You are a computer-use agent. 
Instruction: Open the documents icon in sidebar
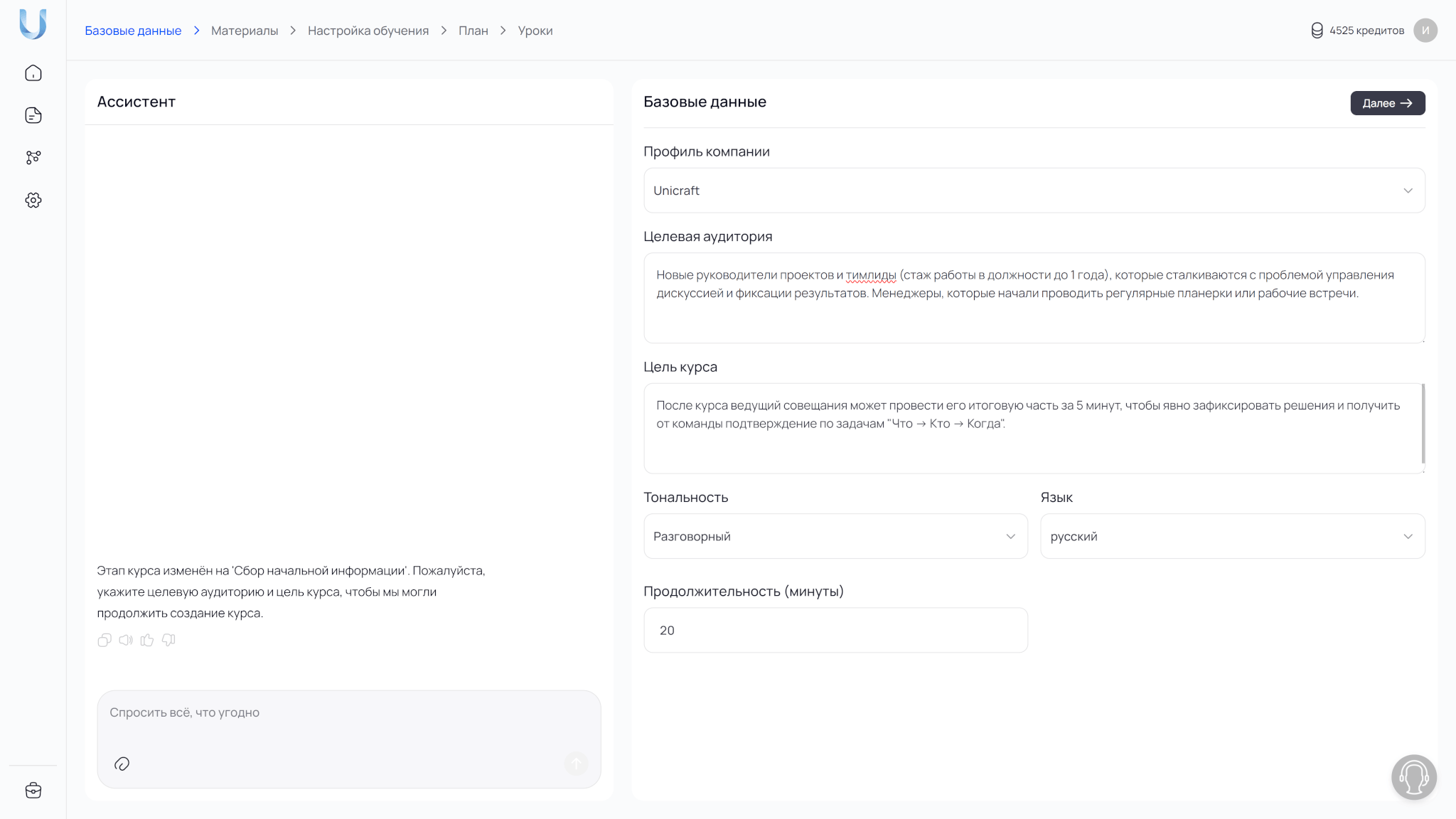(x=33, y=115)
